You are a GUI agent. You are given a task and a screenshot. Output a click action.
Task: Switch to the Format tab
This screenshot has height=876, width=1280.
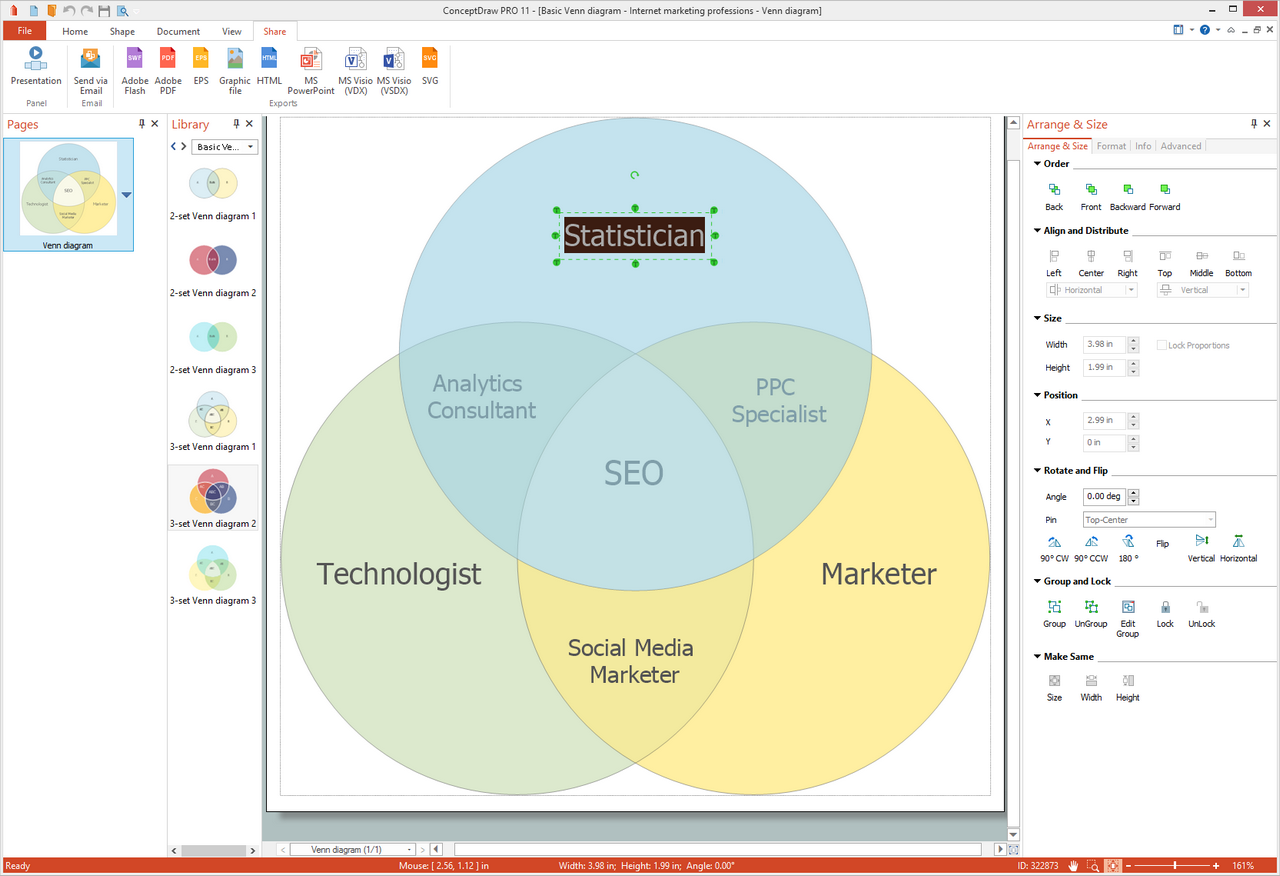(1111, 146)
